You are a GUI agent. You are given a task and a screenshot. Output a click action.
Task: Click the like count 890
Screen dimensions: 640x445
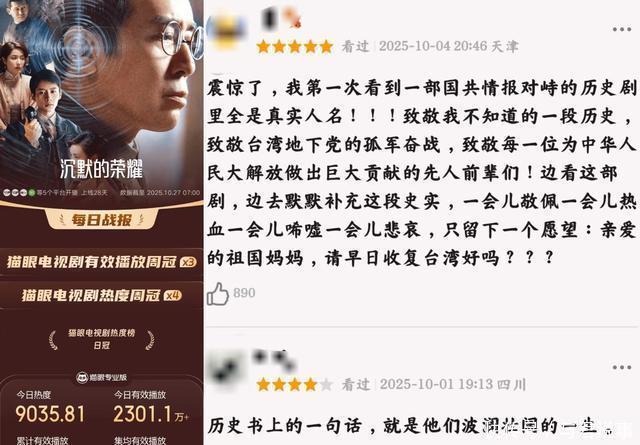coord(244,293)
